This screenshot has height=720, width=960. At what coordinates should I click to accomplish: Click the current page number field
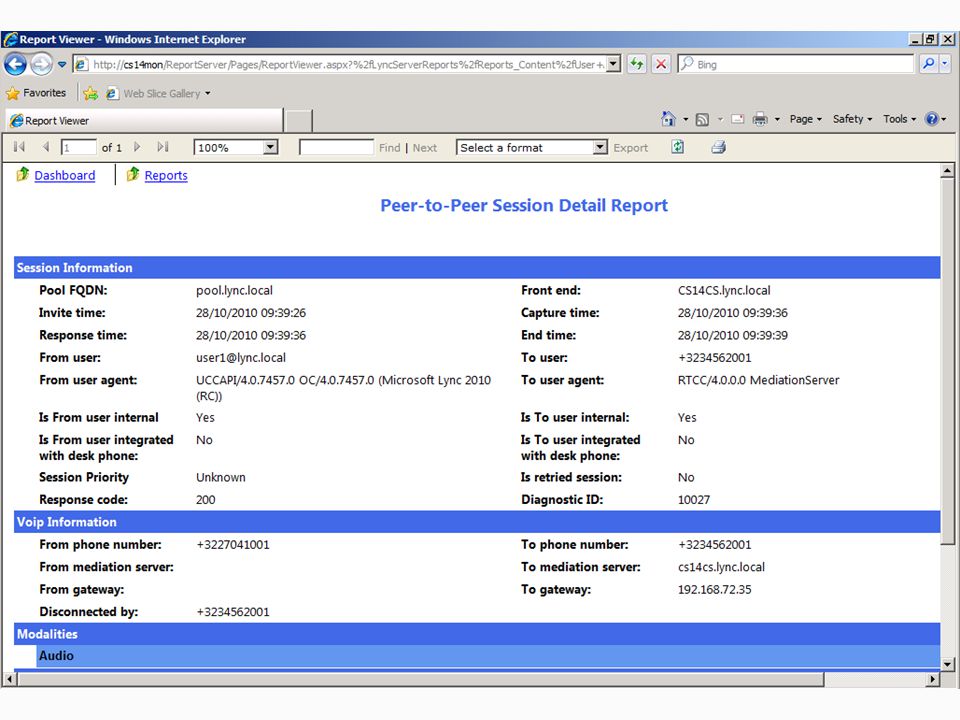click(x=78, y=148)
